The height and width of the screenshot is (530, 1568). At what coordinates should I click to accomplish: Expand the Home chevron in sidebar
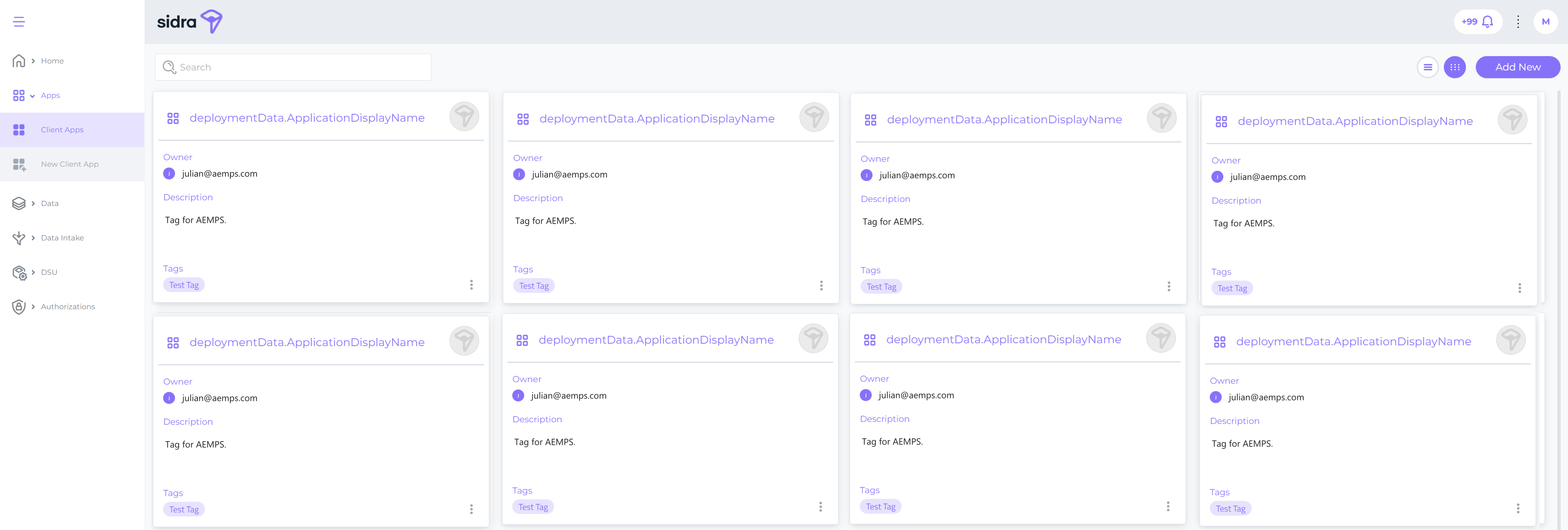(33, 61)
